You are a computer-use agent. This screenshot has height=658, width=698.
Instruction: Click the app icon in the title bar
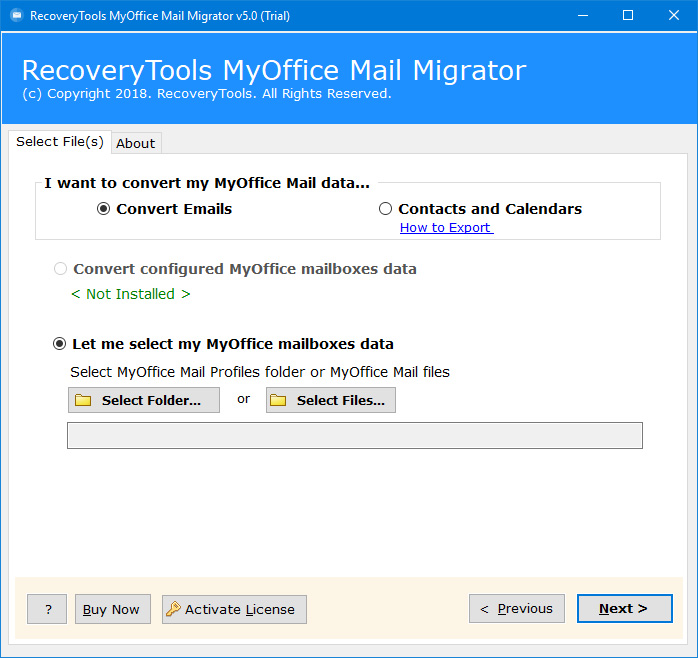click(x=17, y=16)
